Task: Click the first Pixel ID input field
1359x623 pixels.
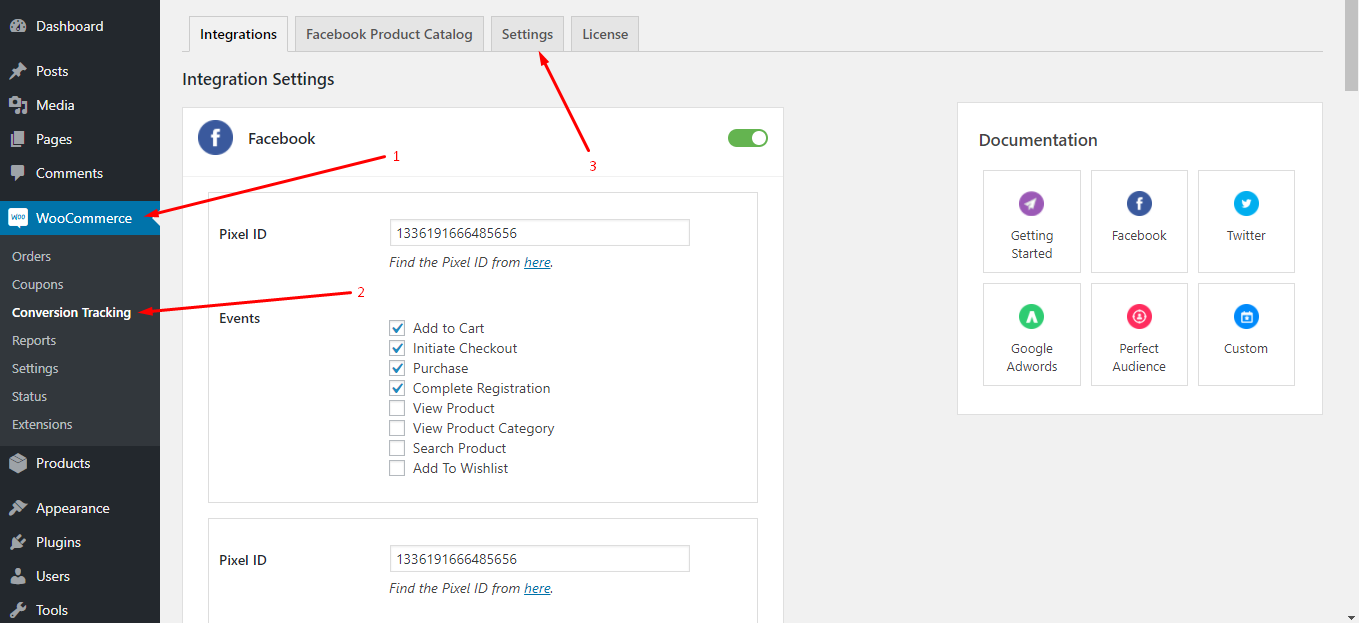Action: pyautogui.click(x=539, y=233)
